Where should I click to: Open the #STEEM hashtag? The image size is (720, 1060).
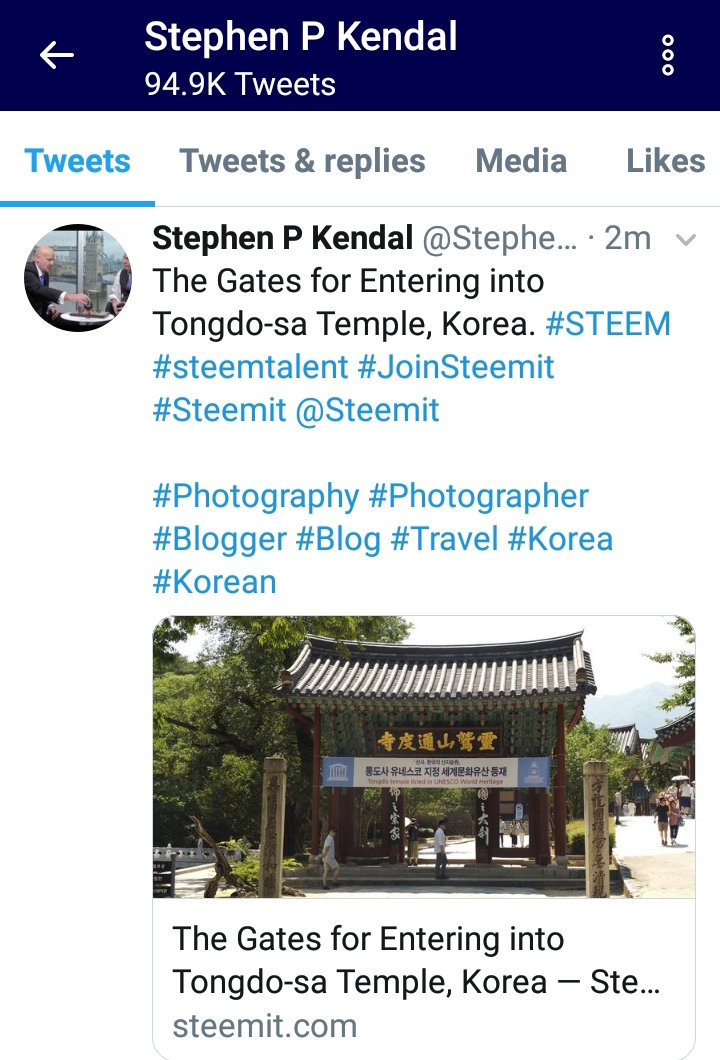tap(608, 323)
